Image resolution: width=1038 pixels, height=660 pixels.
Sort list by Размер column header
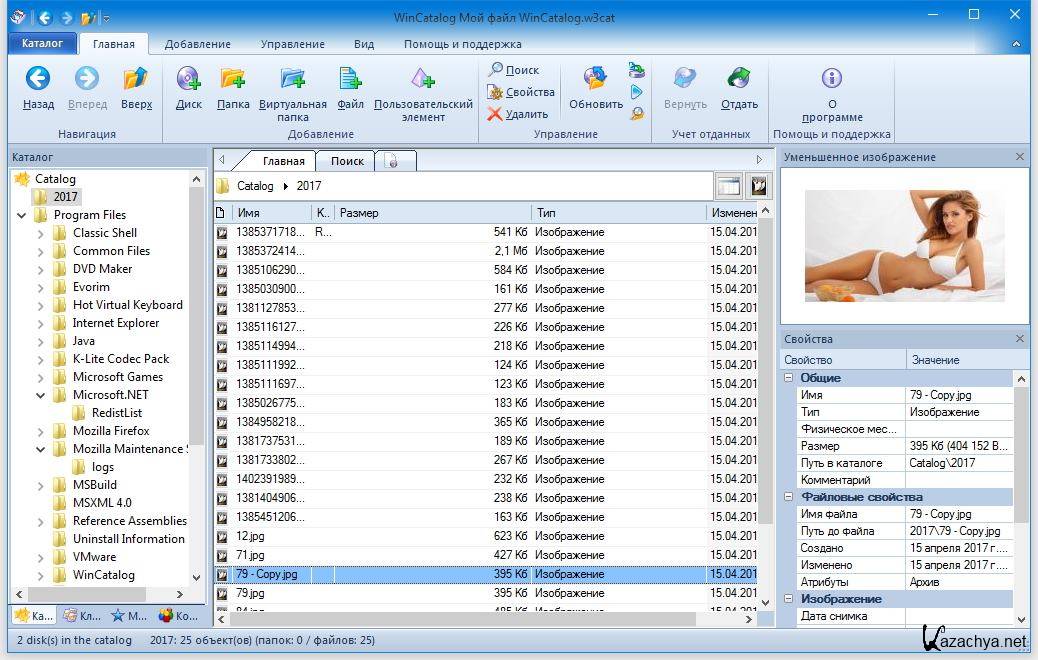tap(430, 213)
